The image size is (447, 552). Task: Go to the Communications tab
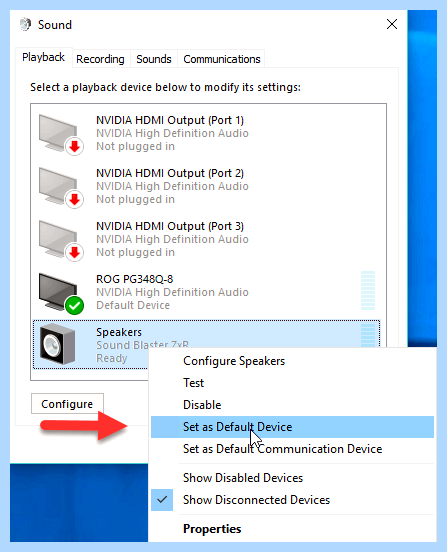[x=222, y=59]
